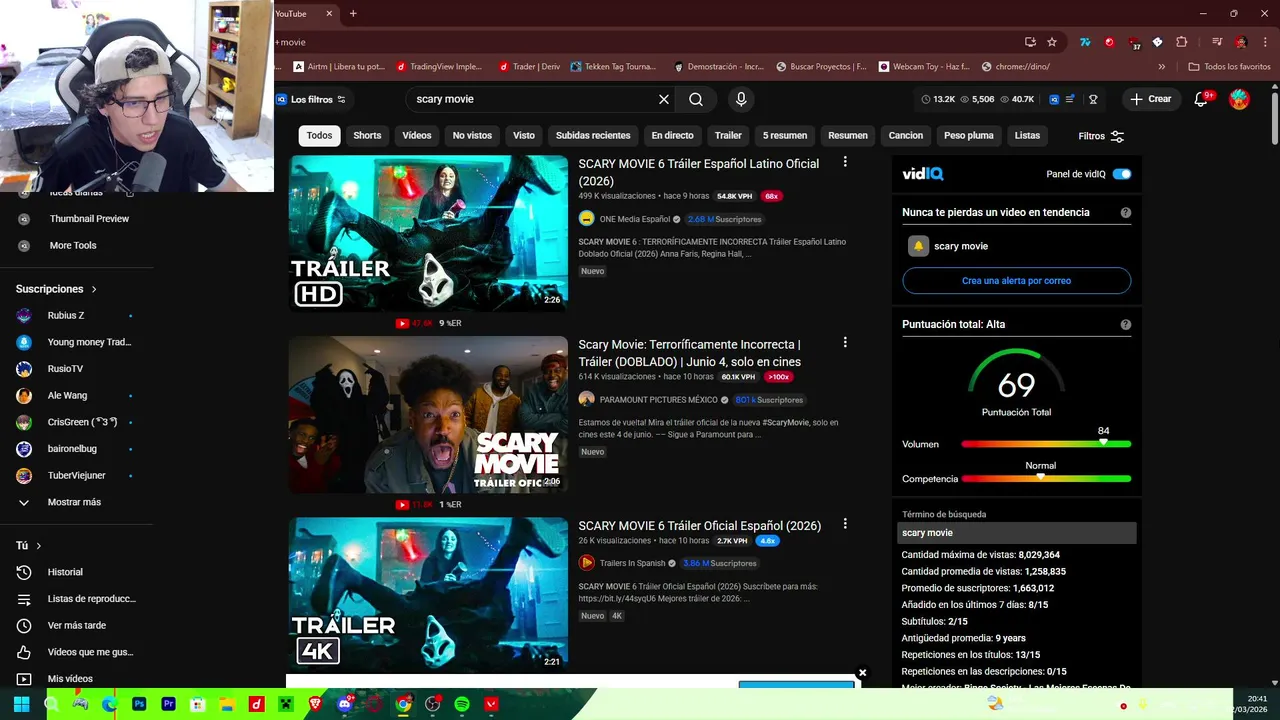1280x720 pixels.
Task: Click the Competencia score slider bar
Action: (x=1046, y=479)
